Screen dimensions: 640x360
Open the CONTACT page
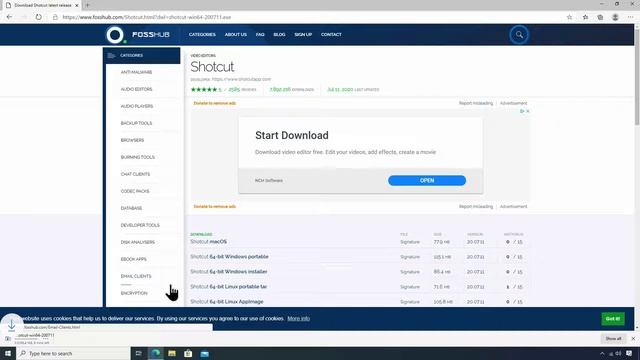(331, 35)
